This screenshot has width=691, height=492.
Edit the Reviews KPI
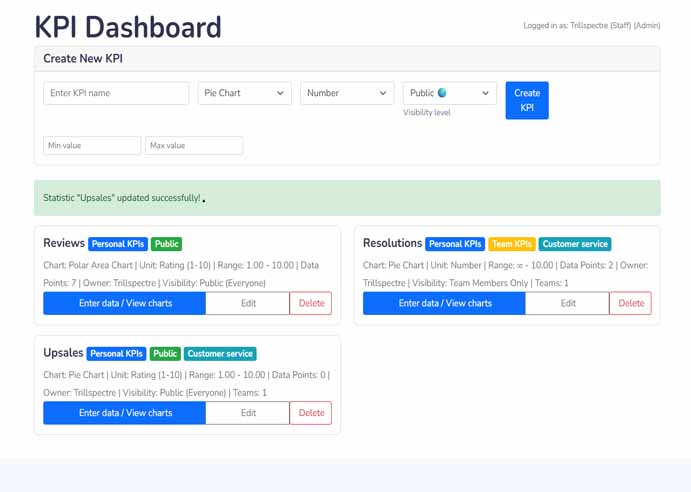pyautogui.click(x=248, y=303)
